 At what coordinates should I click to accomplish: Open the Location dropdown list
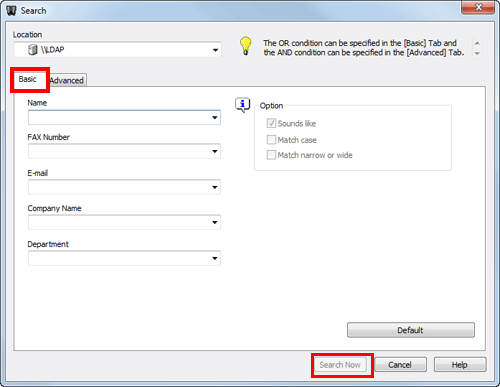(215, 50)
